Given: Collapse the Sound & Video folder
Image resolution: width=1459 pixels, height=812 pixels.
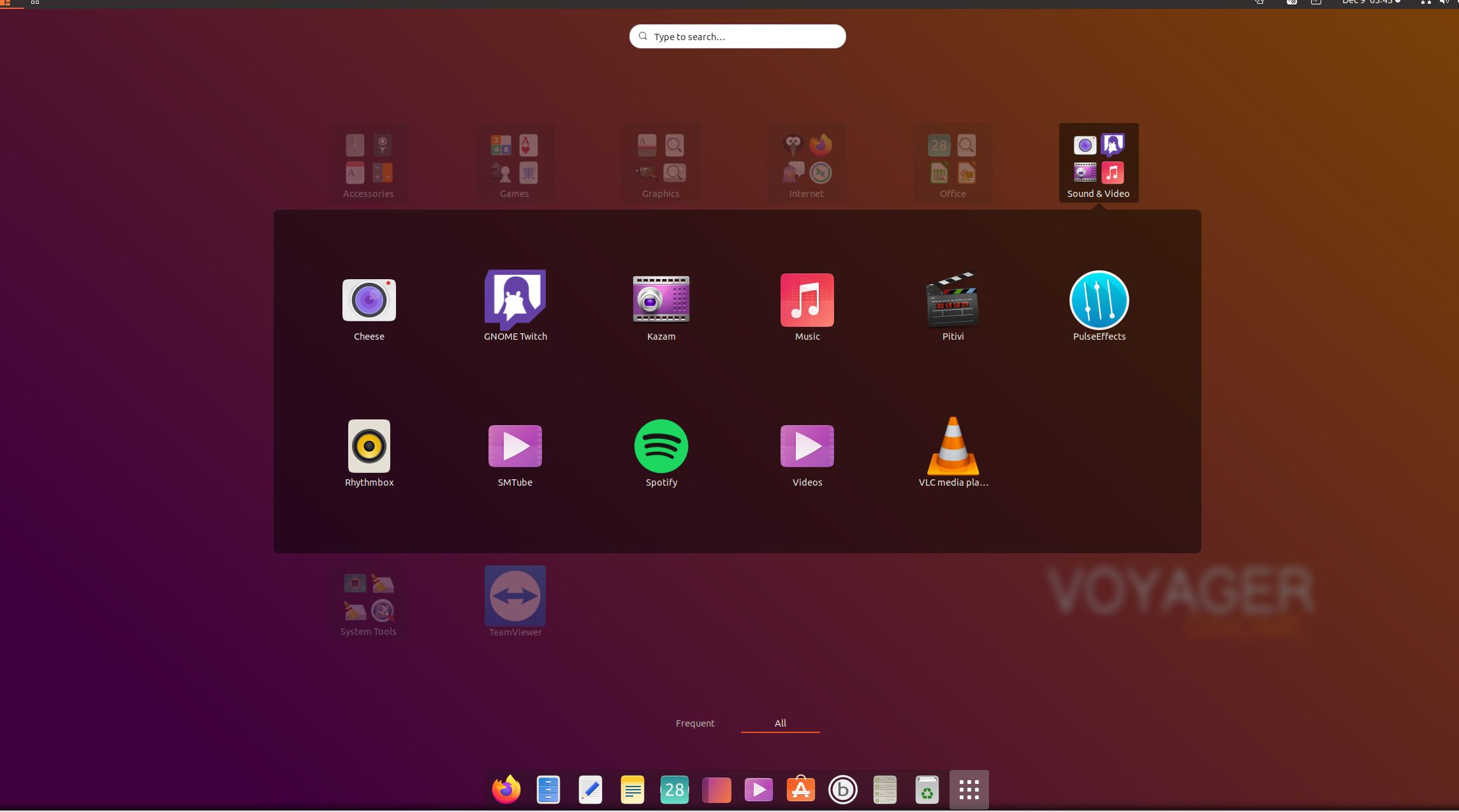Looking at the screenshot, I should 1098,163.
